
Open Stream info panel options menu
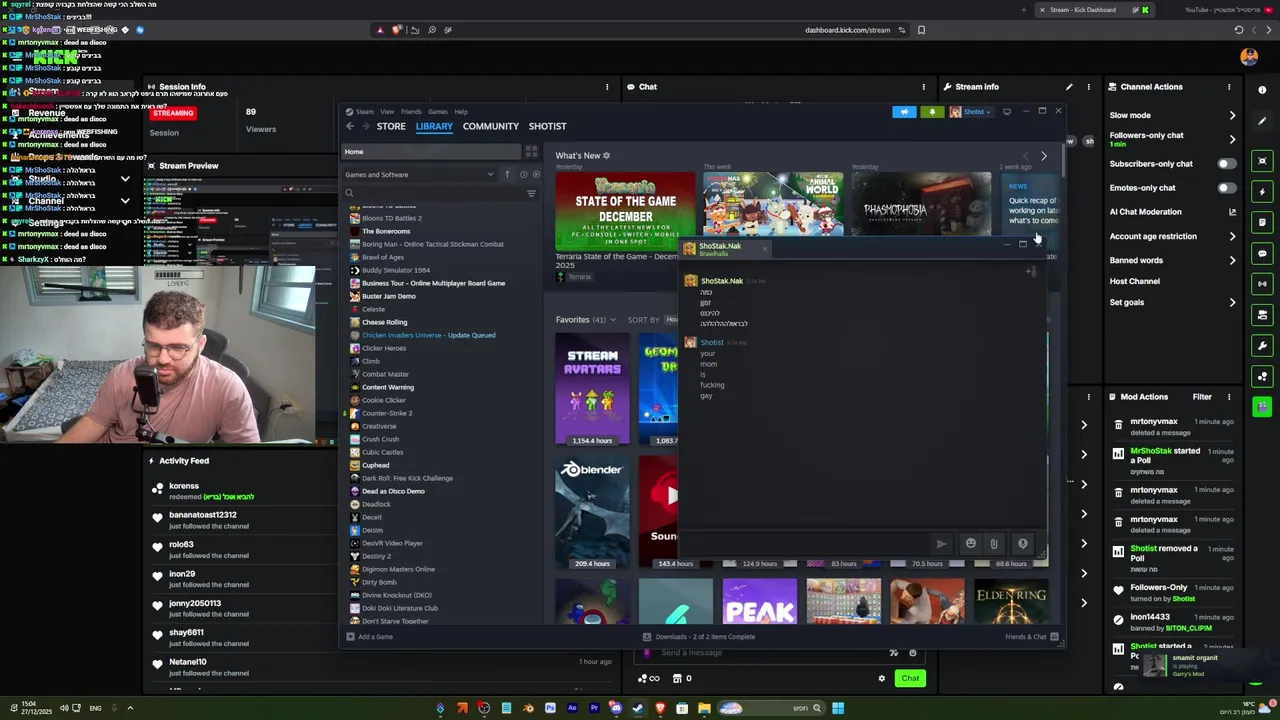click(1088, 87)
